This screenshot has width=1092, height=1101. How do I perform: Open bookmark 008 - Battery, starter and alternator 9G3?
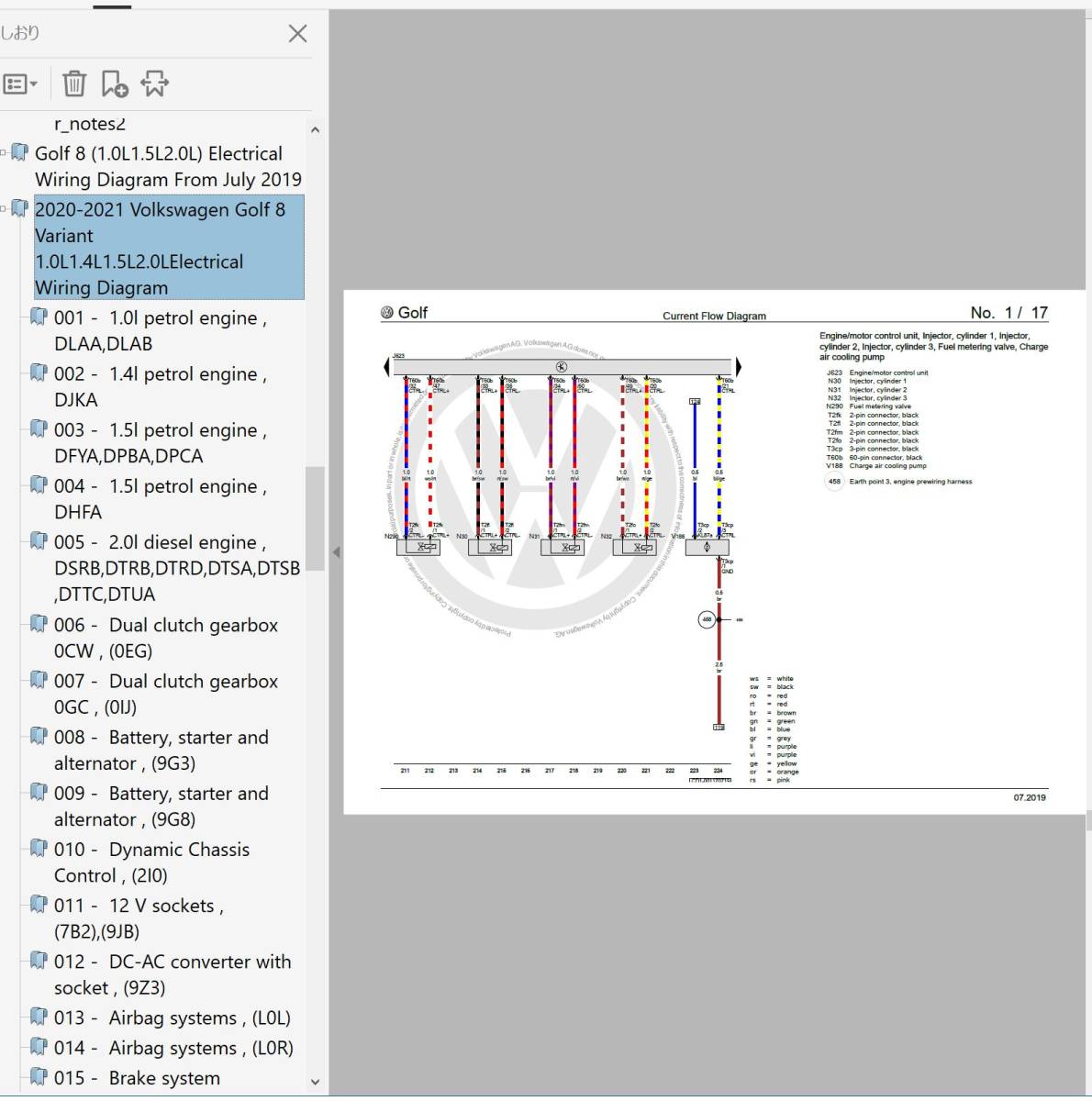162,750
